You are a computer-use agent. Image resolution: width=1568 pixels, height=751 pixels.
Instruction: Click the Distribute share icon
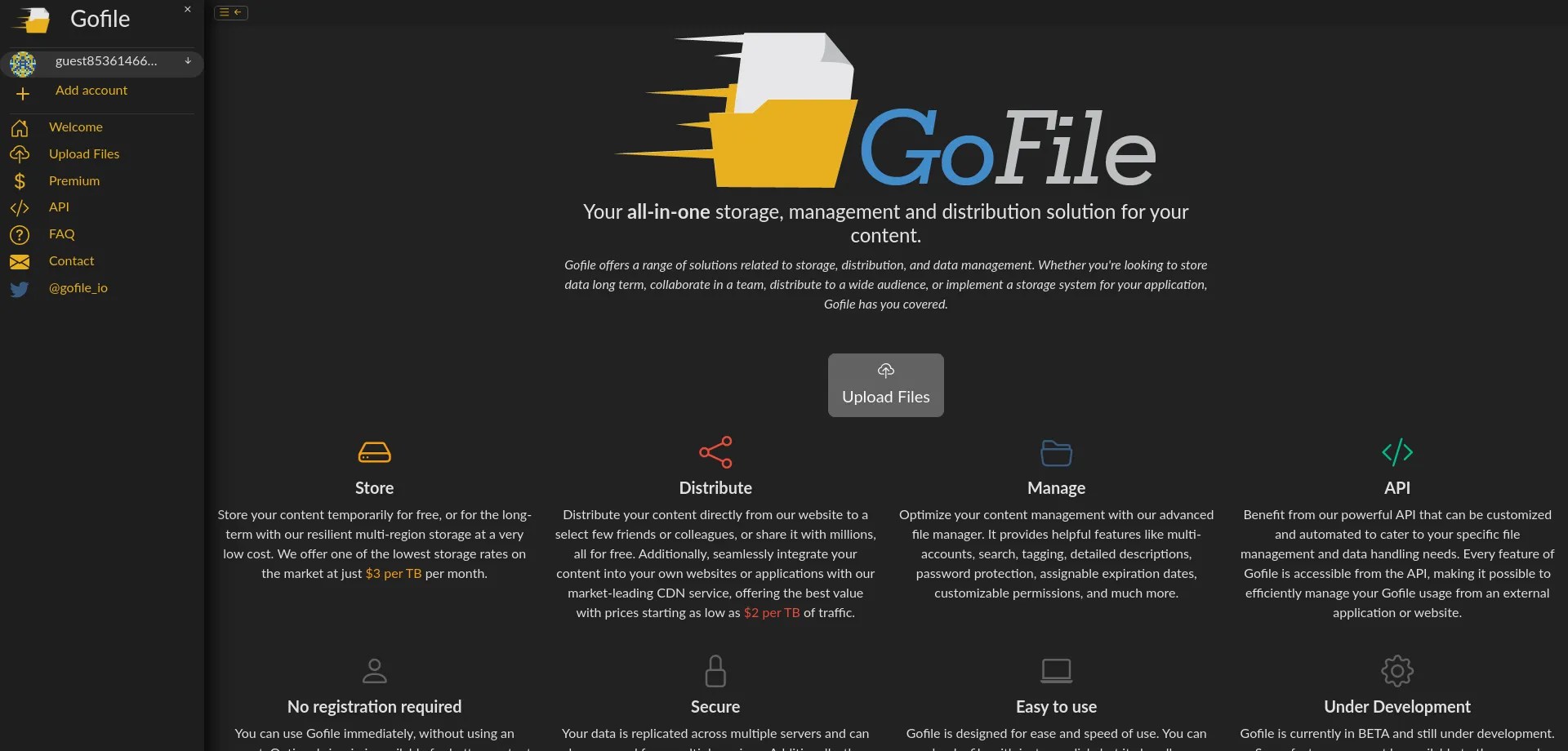[x=715, y=452]
